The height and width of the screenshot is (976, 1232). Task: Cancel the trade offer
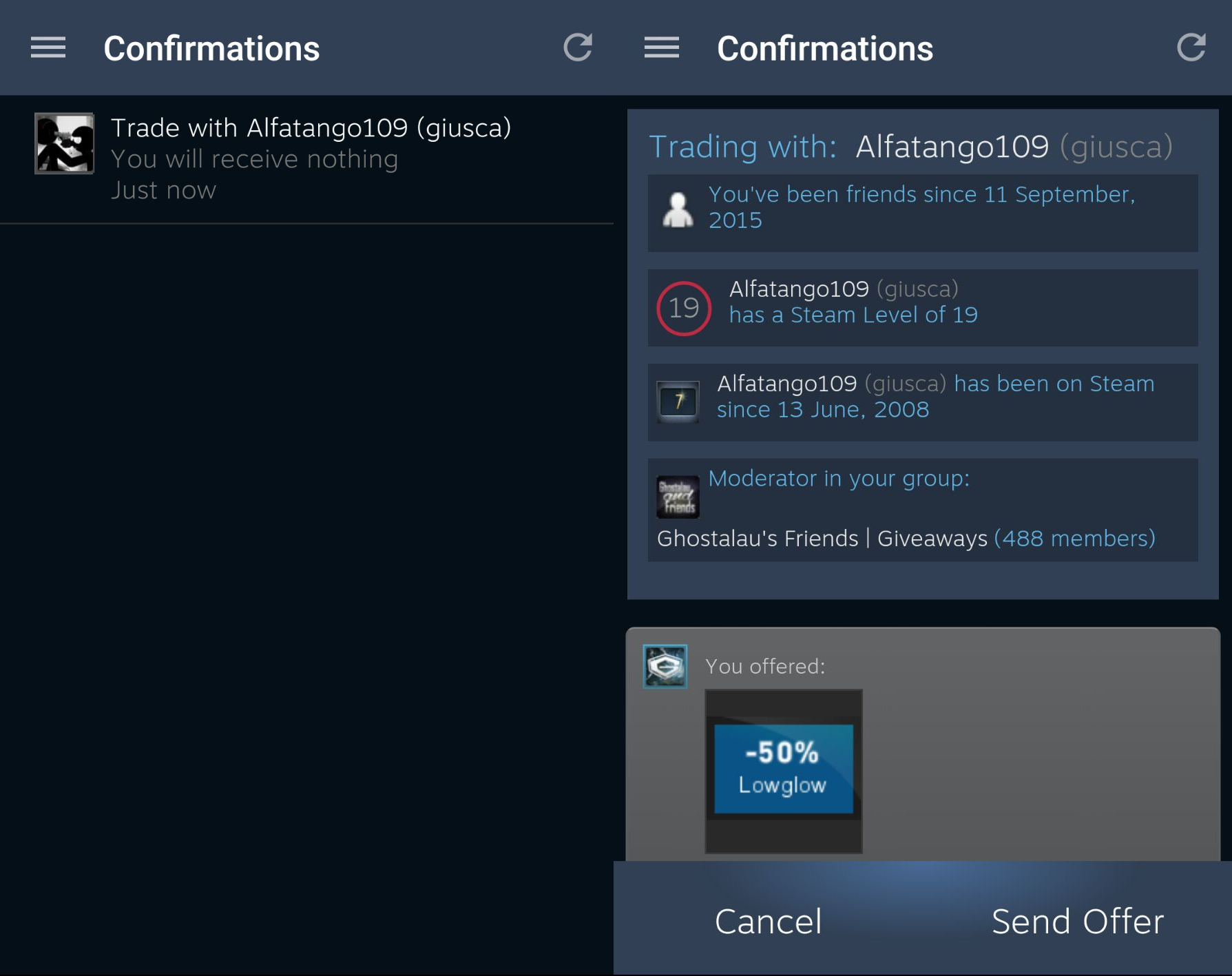click(x=768, y=922)
